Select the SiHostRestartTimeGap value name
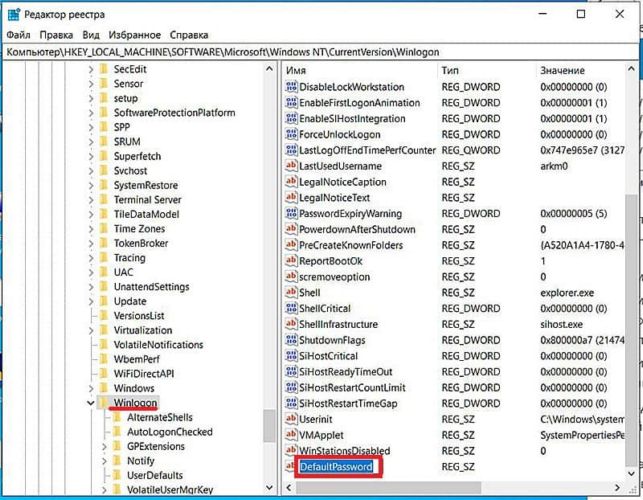Image resolution: width=643 pixels, height=500 pixels. point(348,403)
